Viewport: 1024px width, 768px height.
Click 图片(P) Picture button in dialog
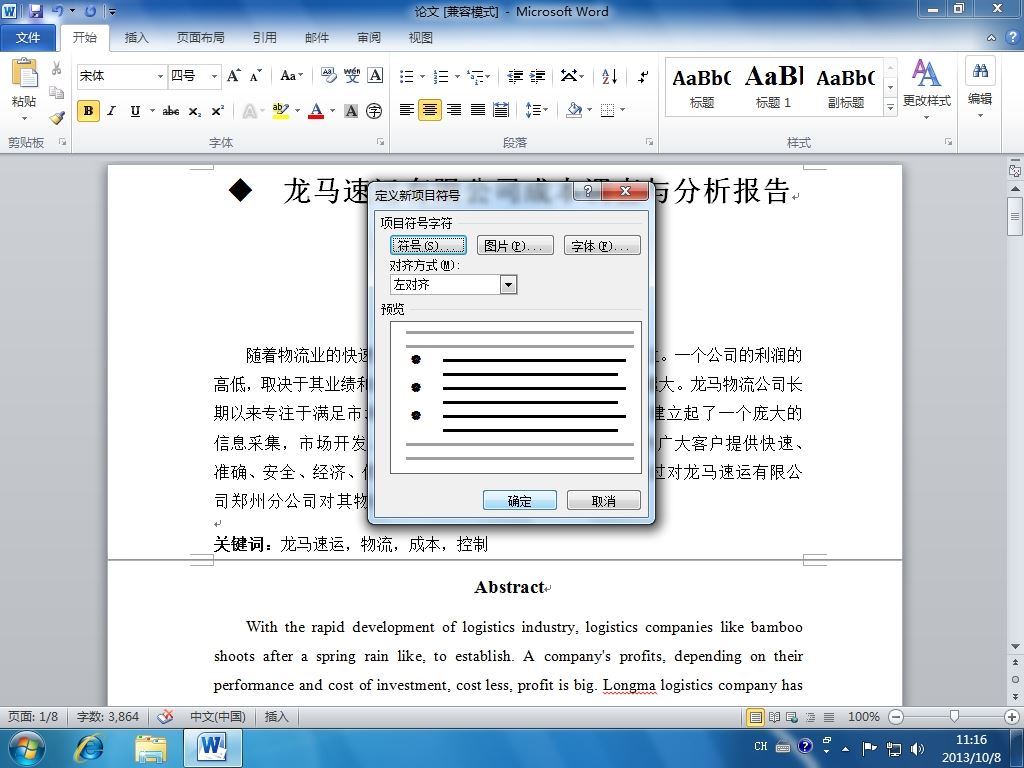515,246
